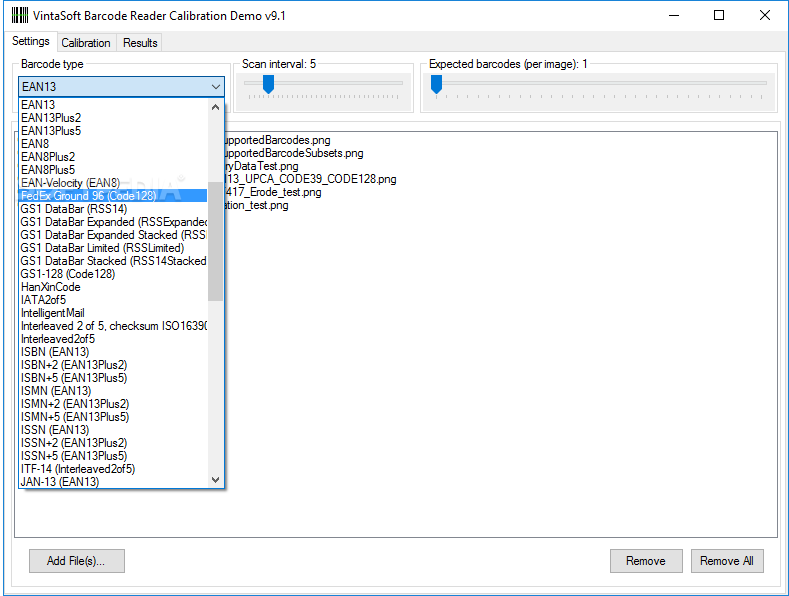Image resolution: width=789 pixels, height=596 pixels.
Task: Click the VintaSoft barcode app icon
Action: [x=20, y=15]
